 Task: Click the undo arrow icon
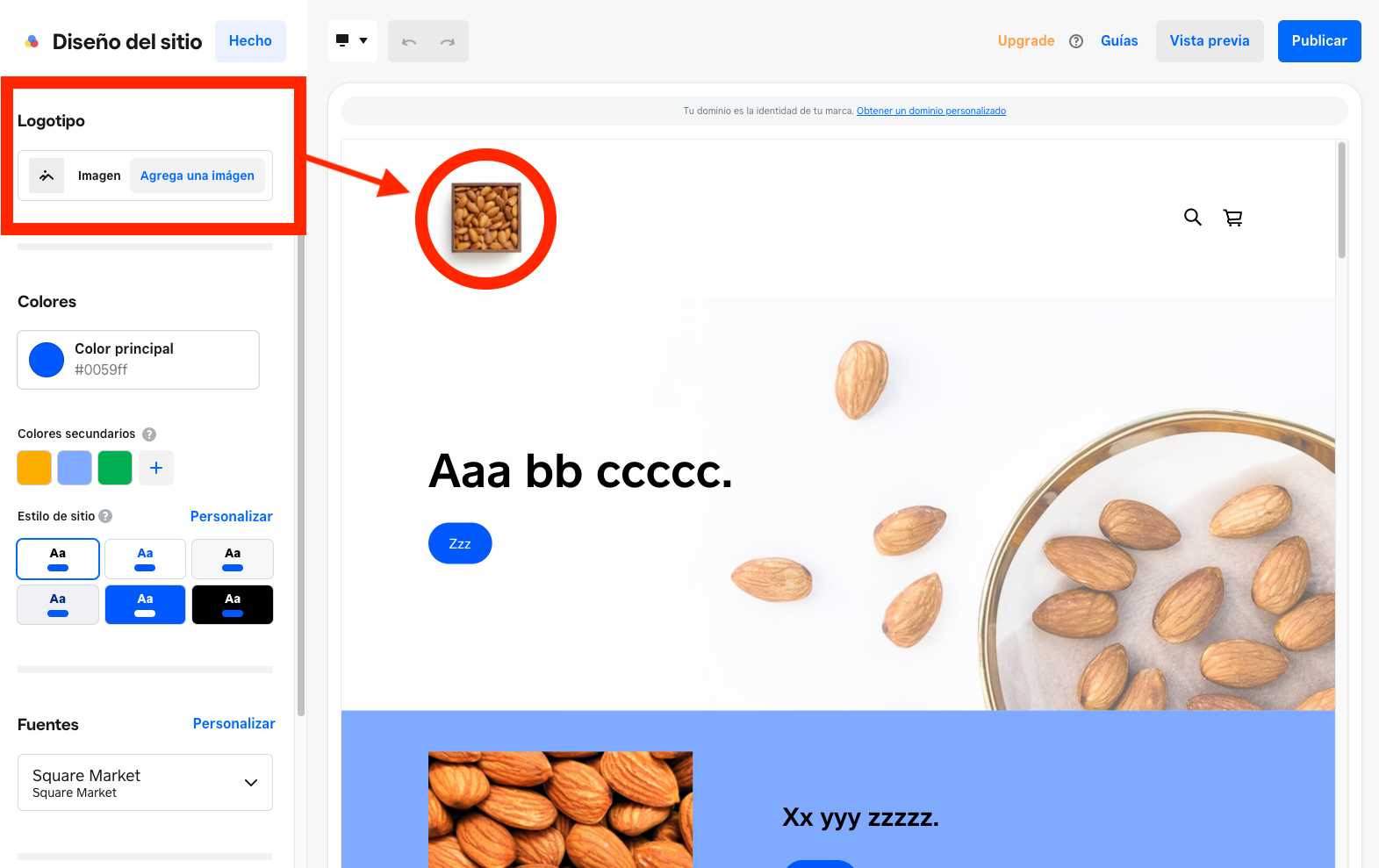(x=409, y=41)
